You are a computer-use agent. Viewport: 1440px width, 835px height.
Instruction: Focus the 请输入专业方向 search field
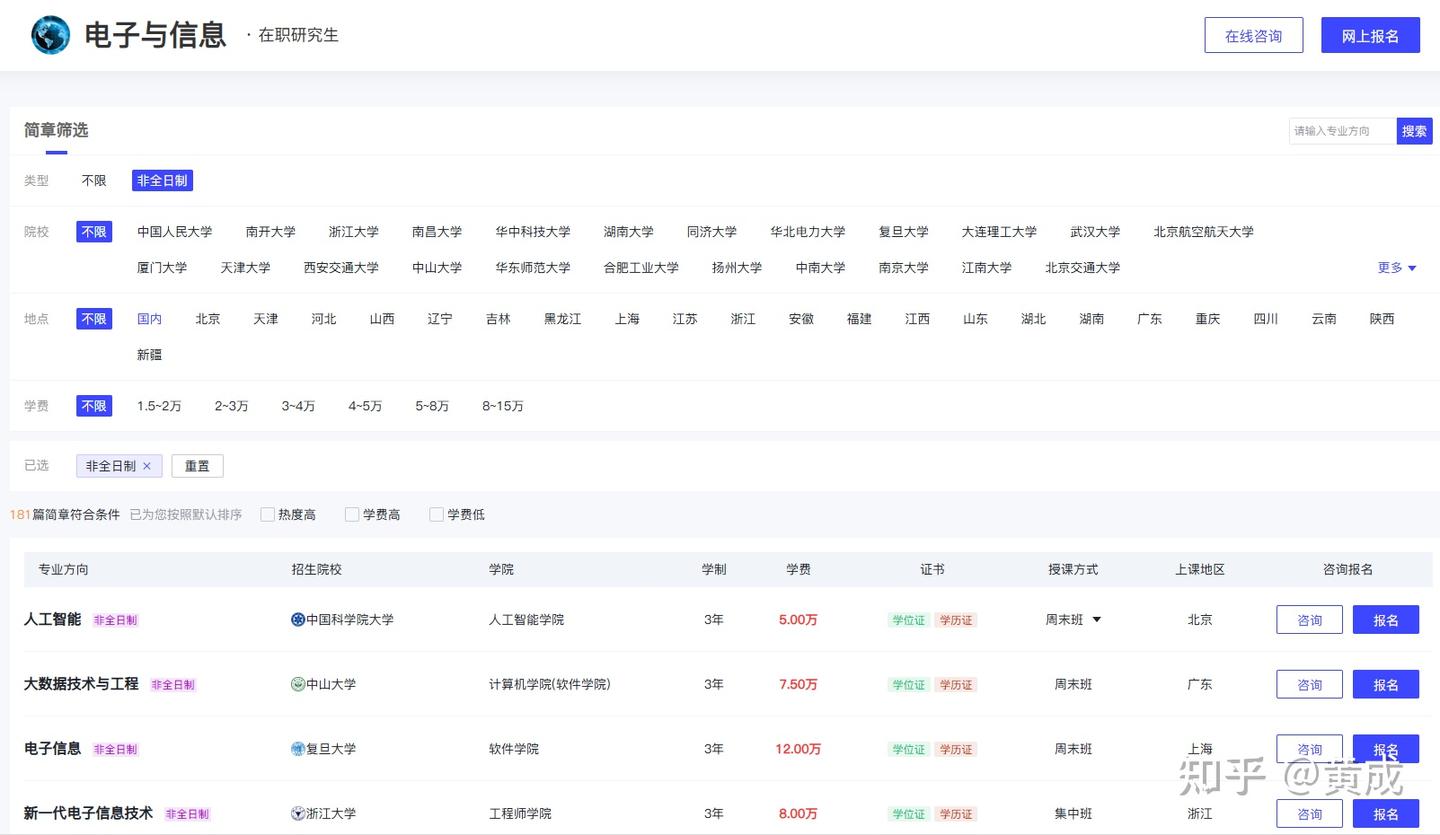1342,131
